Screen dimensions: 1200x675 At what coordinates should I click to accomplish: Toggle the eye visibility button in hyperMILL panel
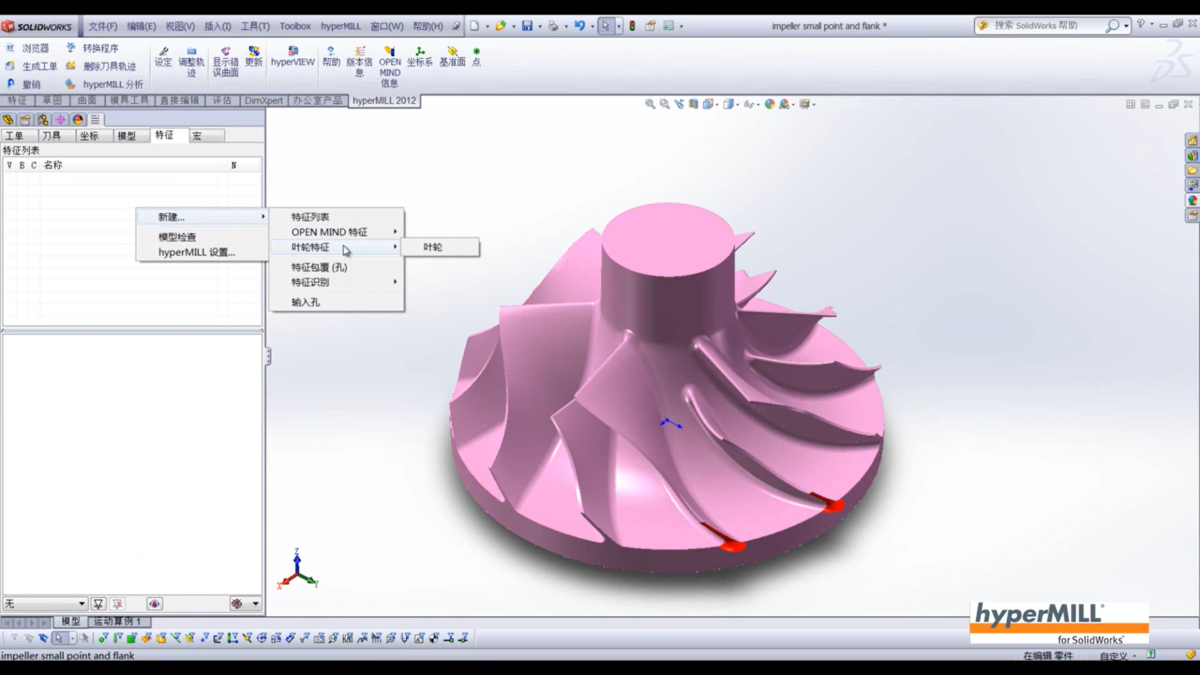coord(154,604)
